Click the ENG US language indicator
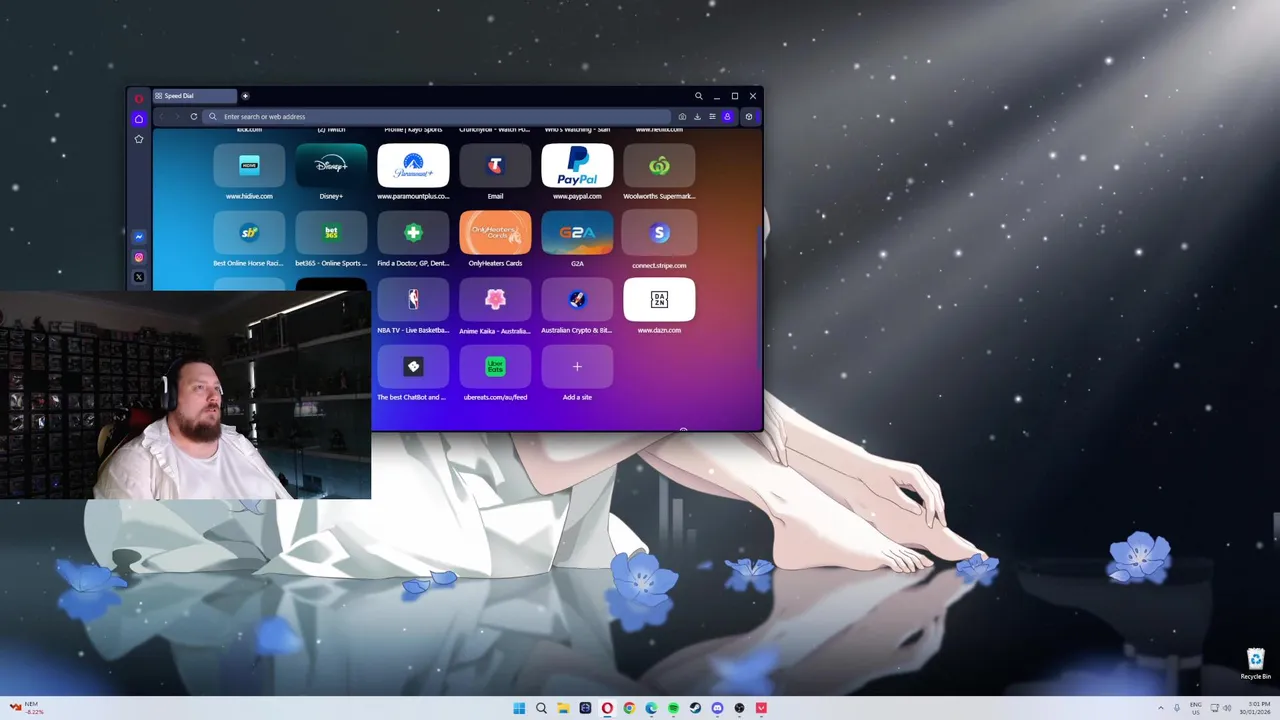This screenshot has height=720, width=1280. click(x=1196, y=708)
